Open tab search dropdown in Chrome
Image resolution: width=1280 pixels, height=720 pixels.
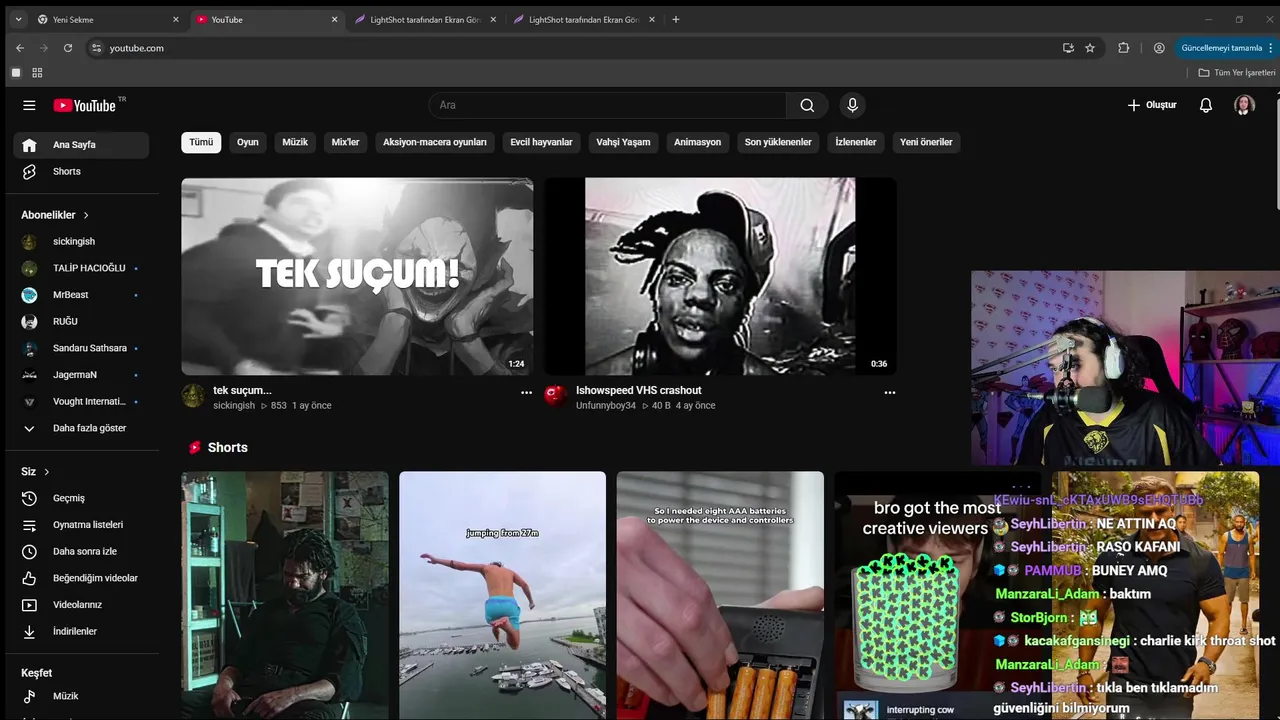(17, 19)
